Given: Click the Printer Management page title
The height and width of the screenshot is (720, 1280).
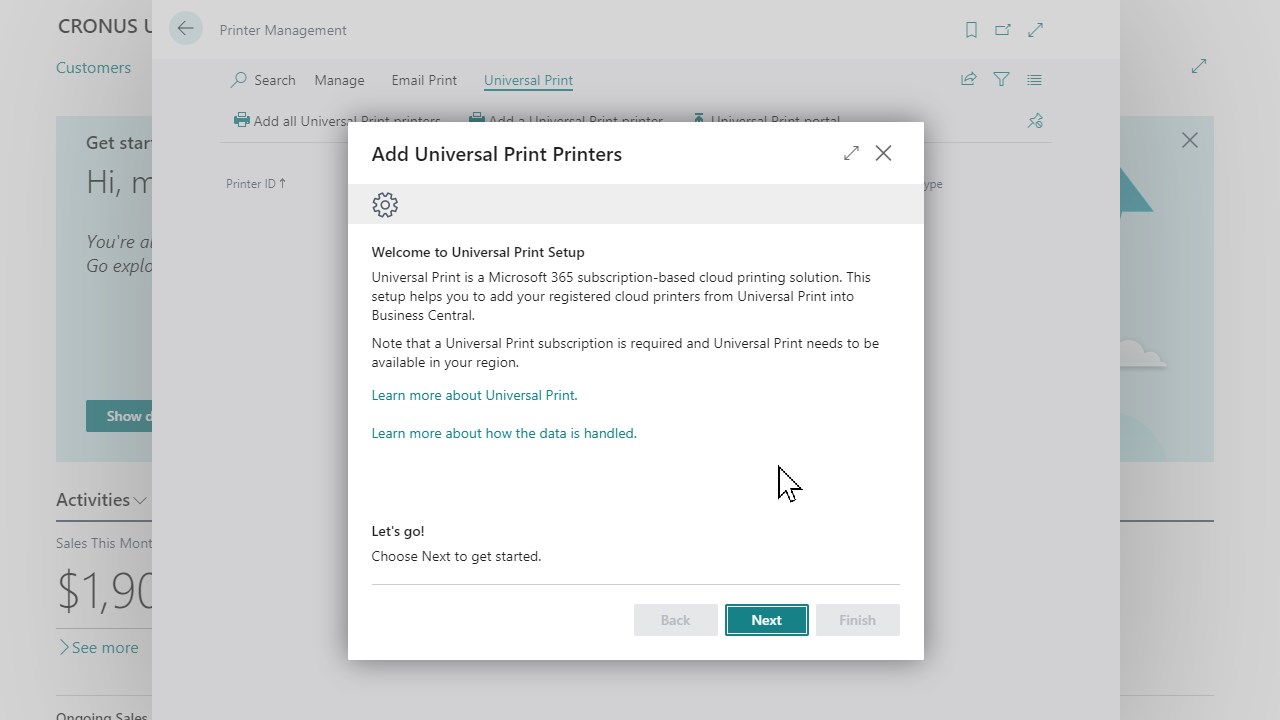Looking at the screenshot, I should 283,30.
